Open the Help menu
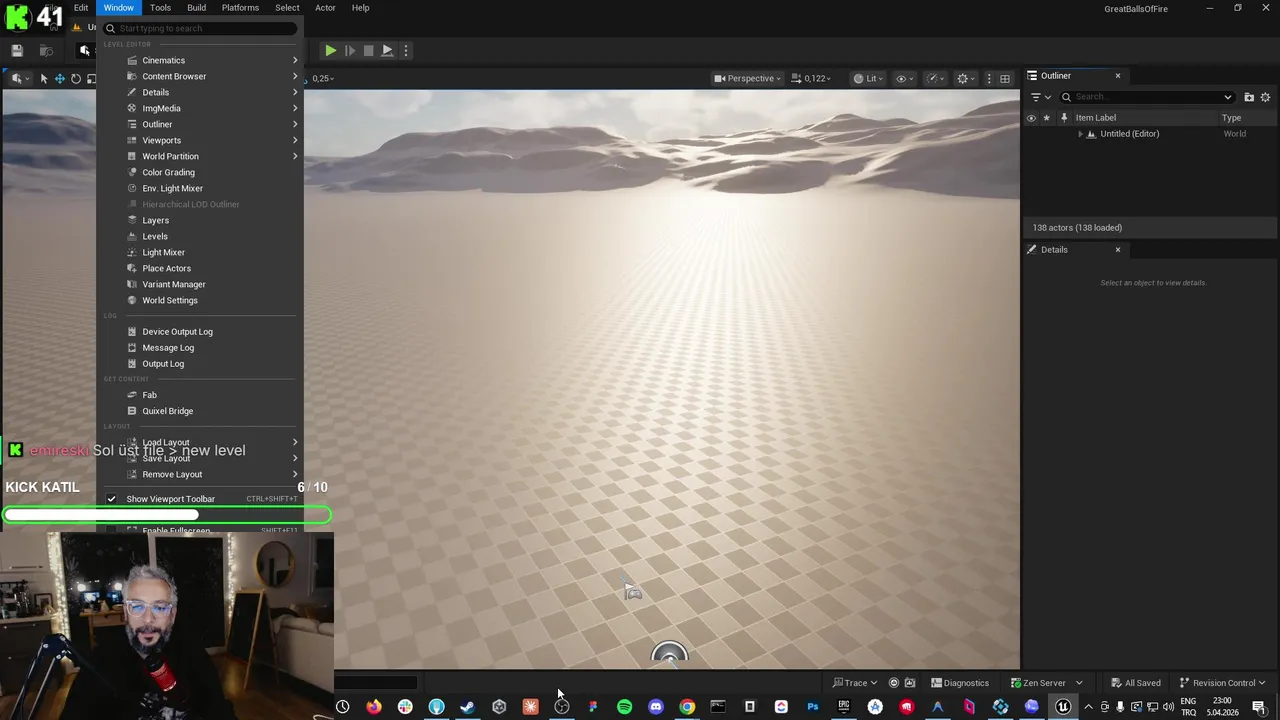The width and height of the screenshot is (1280, 720). 360,8
